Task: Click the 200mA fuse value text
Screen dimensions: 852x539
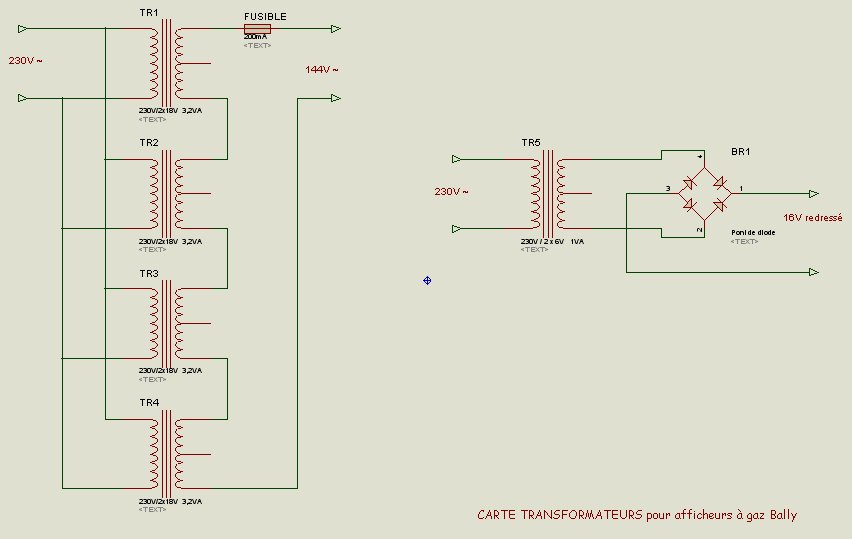Action: (255, 37)
